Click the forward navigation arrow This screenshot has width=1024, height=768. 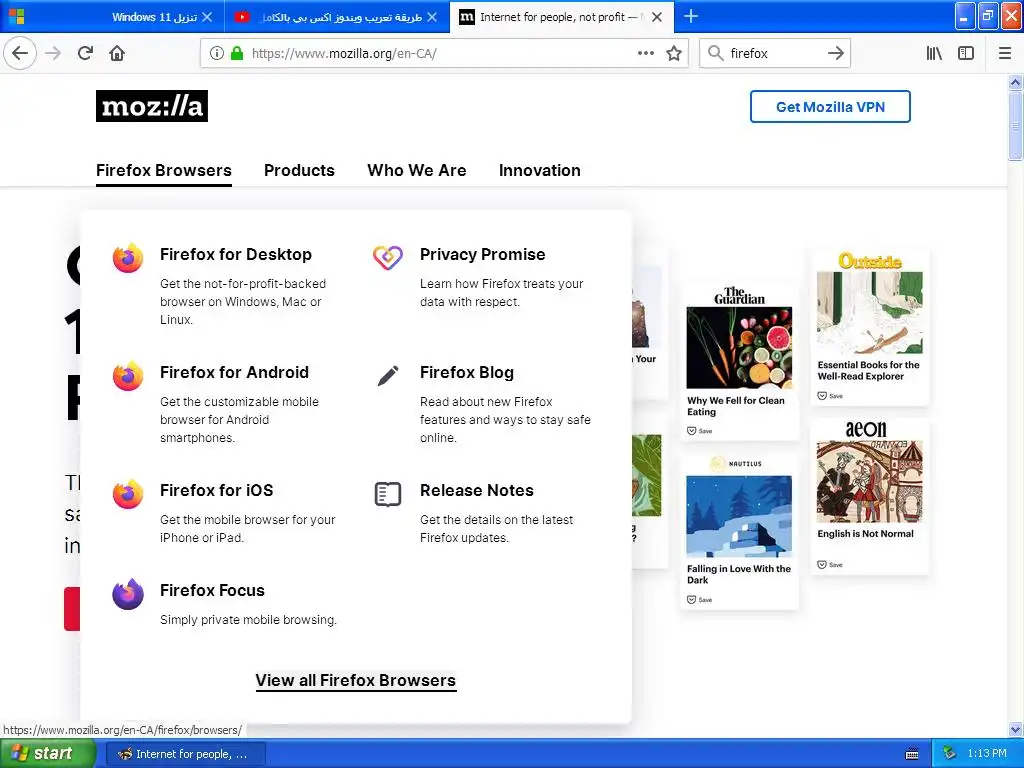pyautogui.click(x=53, y=53)
